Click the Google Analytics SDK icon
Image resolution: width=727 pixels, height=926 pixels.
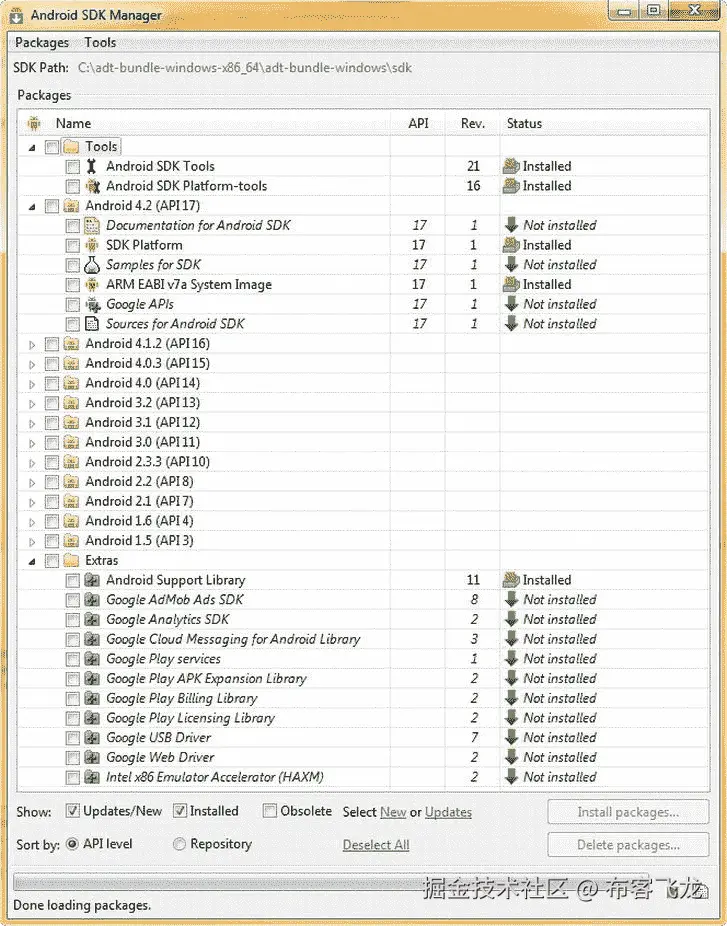point(92,619)
